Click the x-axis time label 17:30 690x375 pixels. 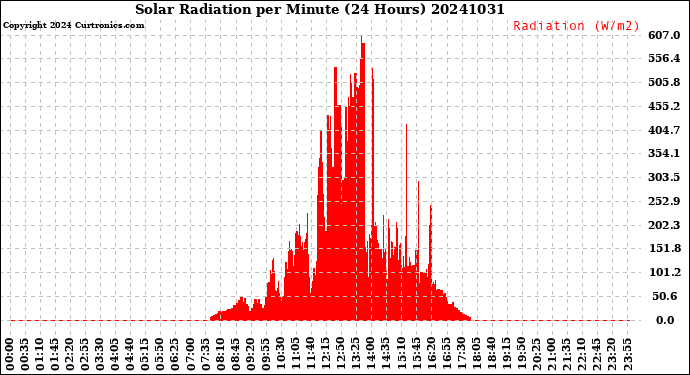pyautogui.click(x=461, y=355)
